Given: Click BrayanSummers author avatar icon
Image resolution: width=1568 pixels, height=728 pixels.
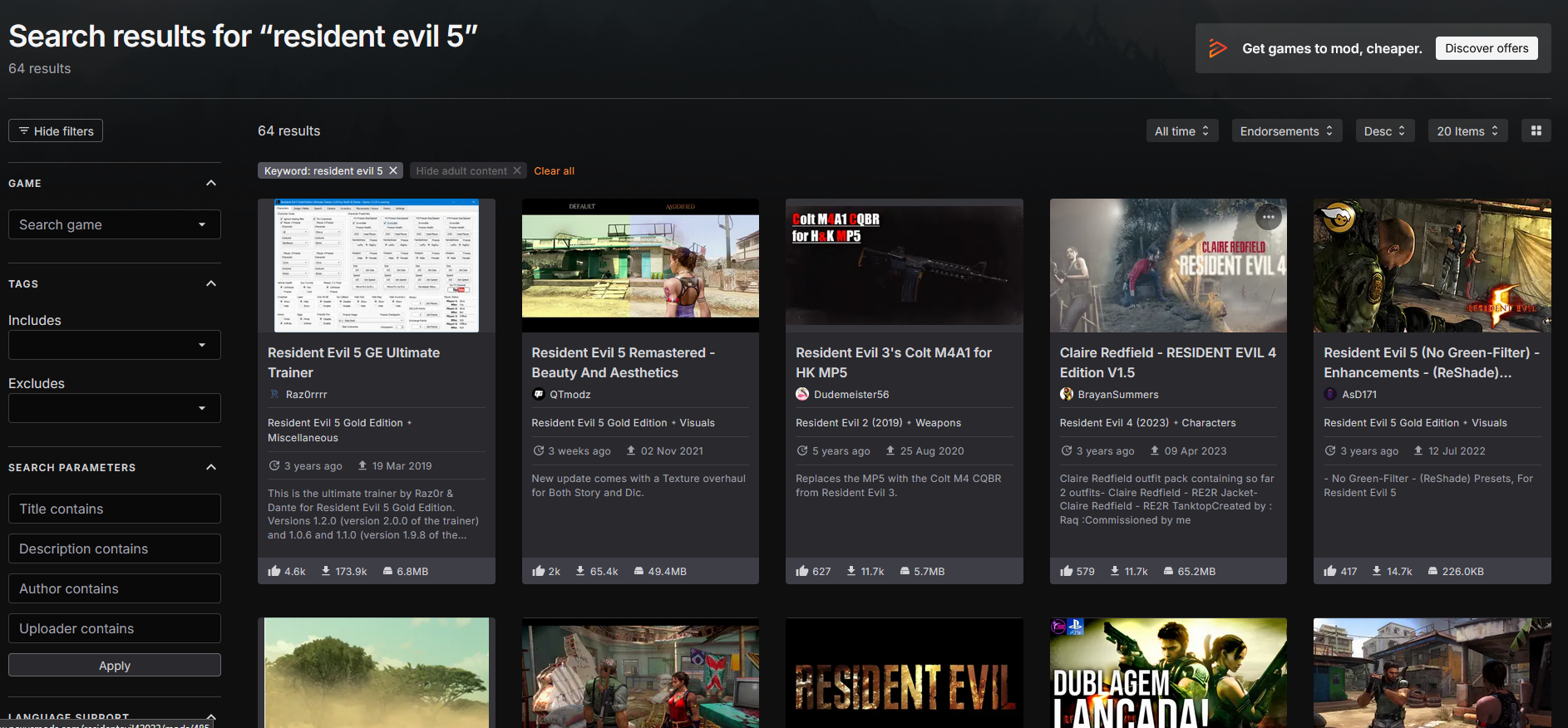Looking at the screenshot, I should pos(1067,394).
